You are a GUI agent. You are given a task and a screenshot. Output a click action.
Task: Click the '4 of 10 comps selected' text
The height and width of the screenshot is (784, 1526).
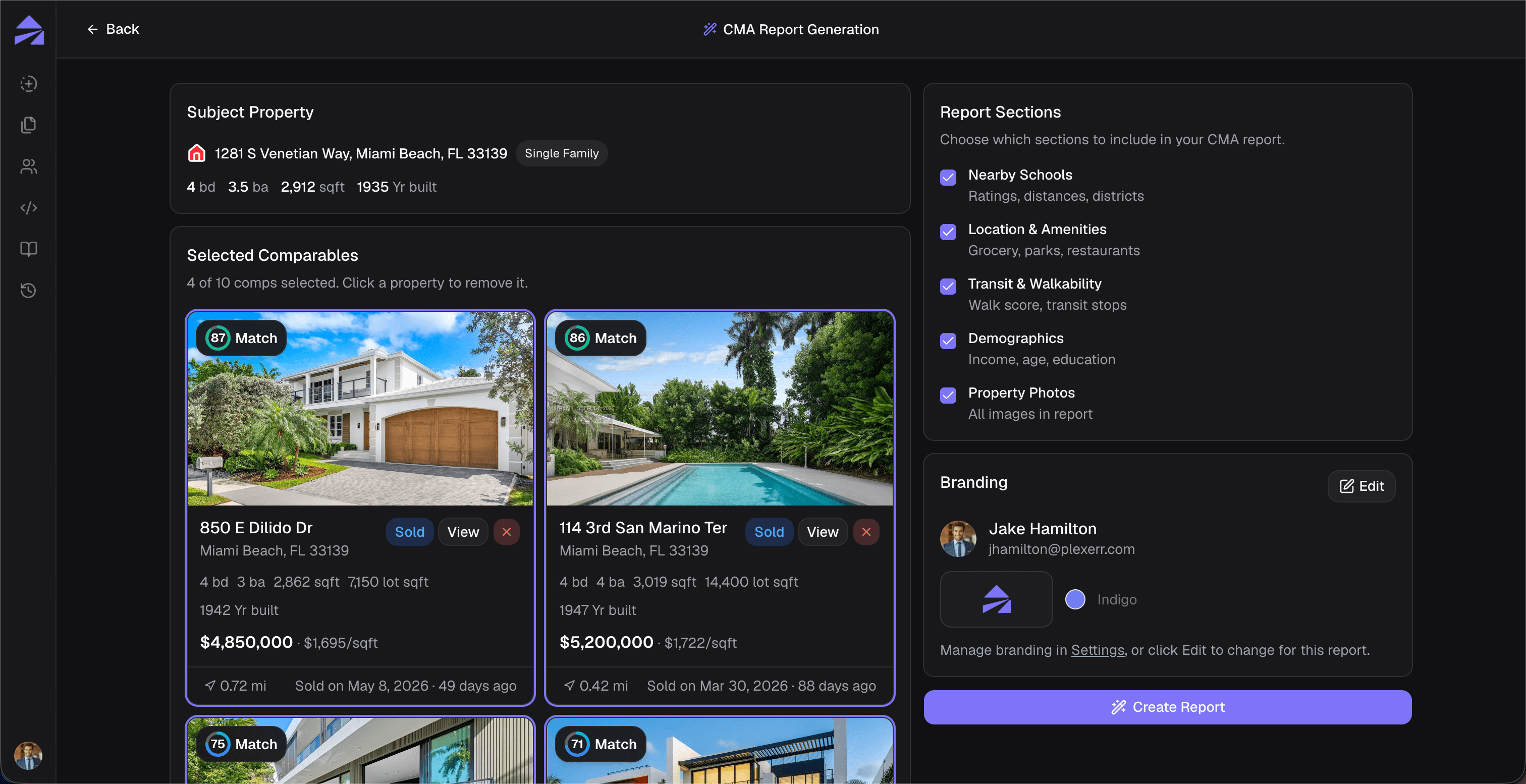tap(262, 283)
